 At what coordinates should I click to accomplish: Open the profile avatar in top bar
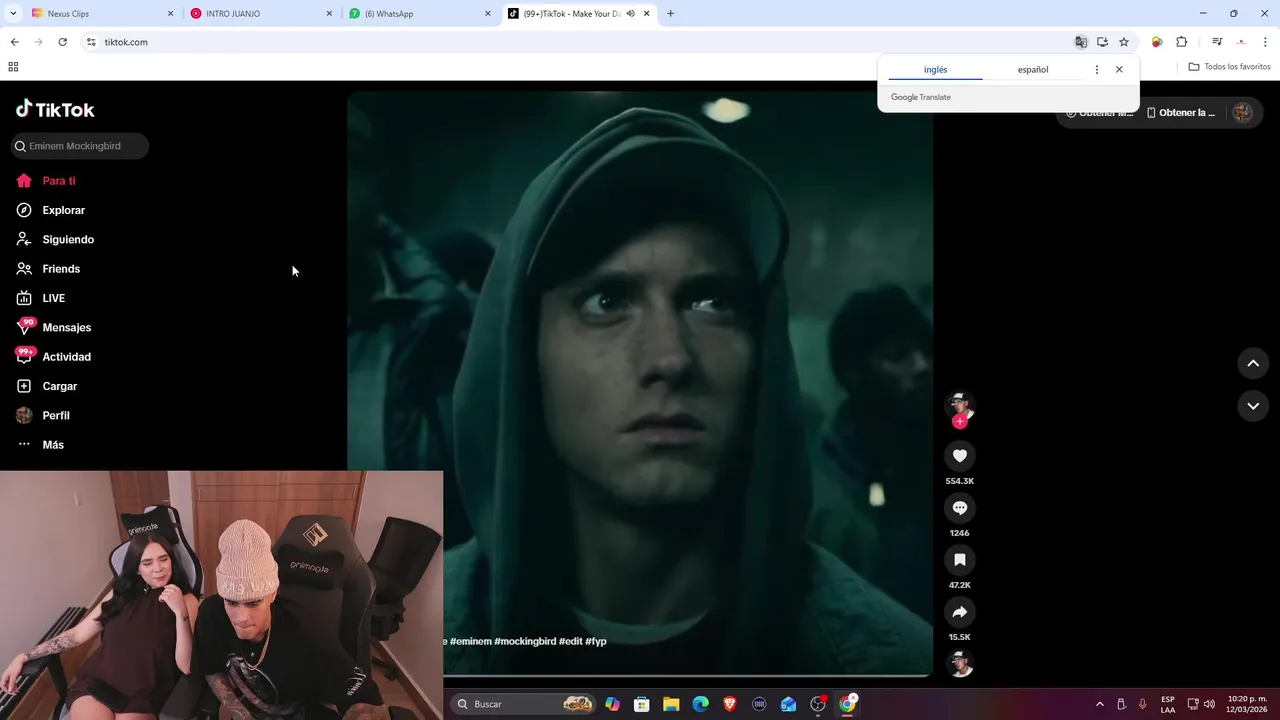(1242, 113)
